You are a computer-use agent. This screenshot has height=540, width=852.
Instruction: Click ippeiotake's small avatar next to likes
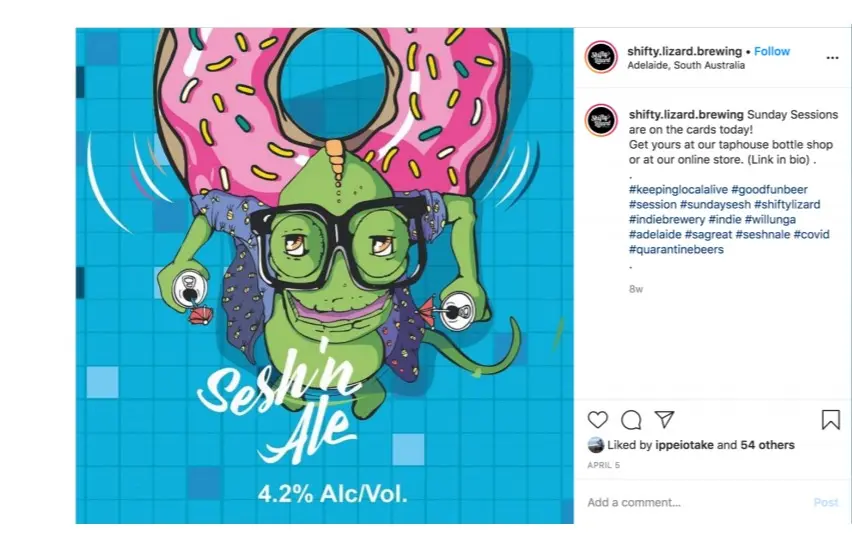pyautogui.click(x=596, y=445)
